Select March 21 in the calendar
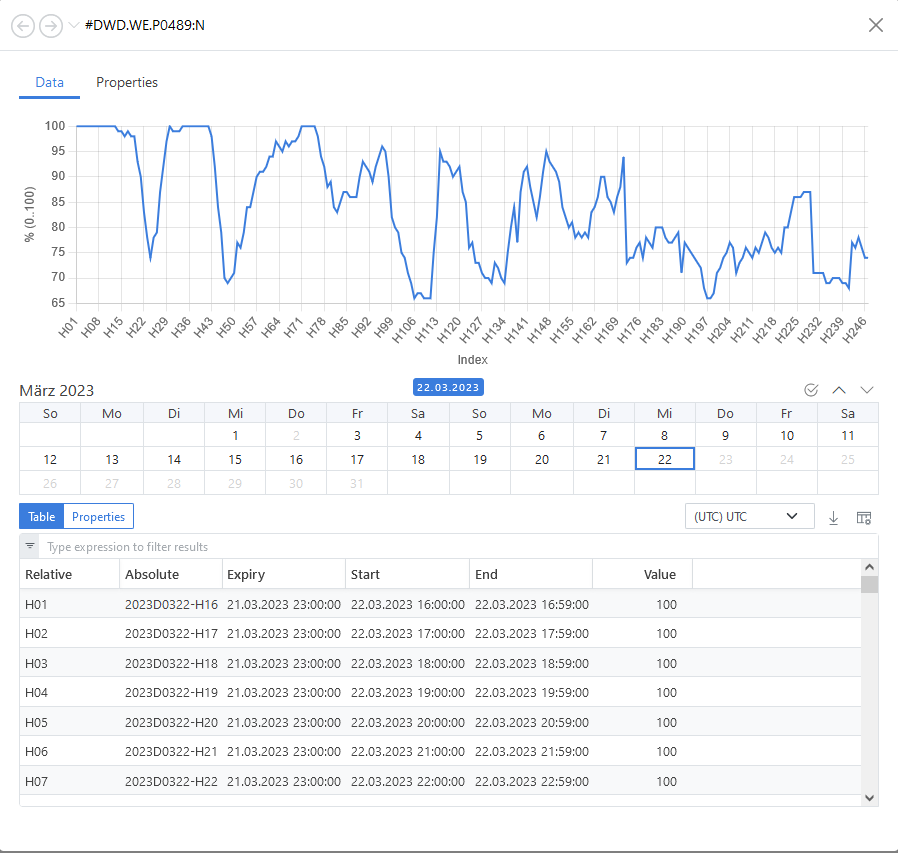 click(x=603, y=460)
